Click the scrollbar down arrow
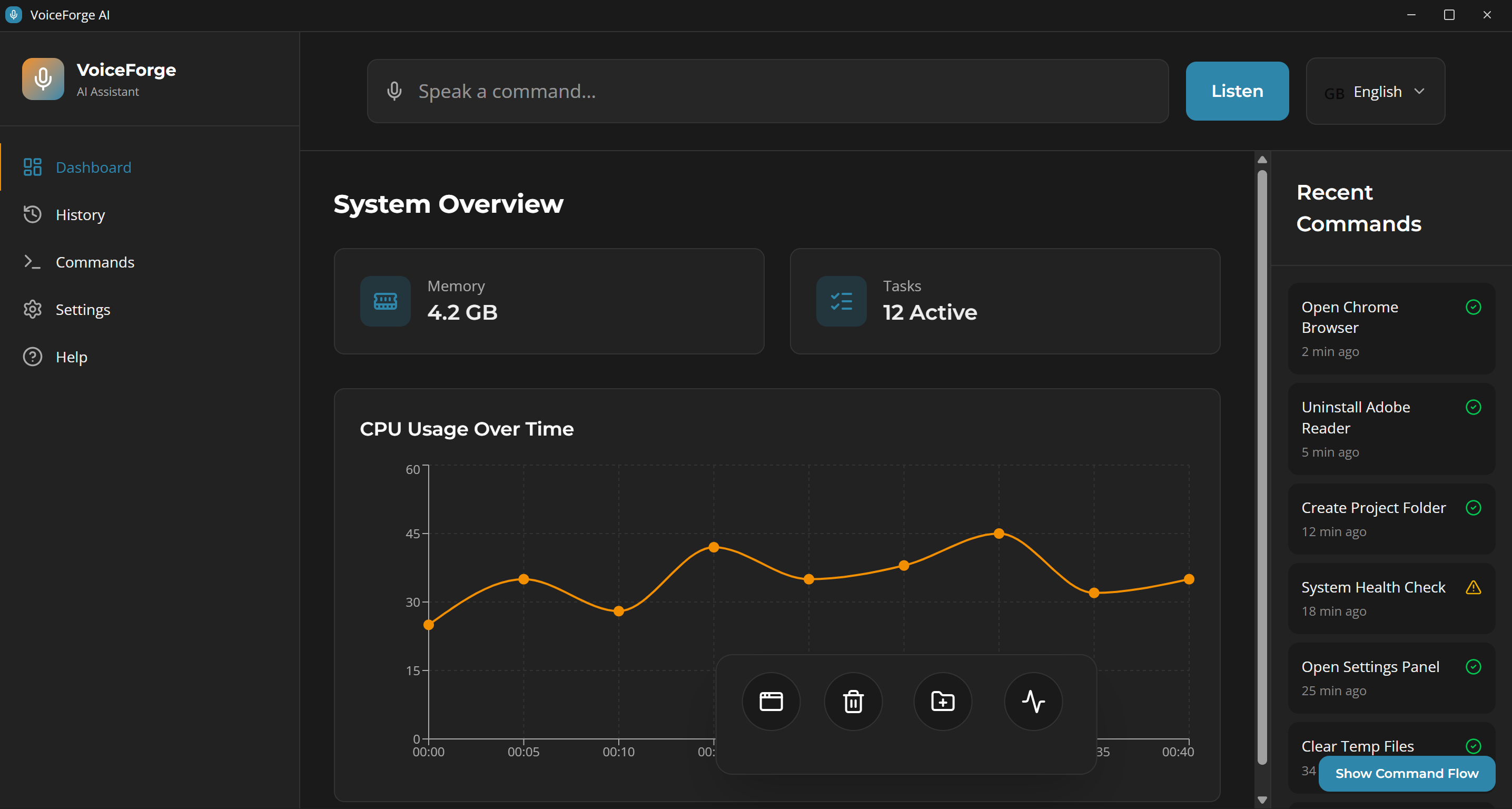This screenshot has height=809, width=1512. tap(1262, 800)
